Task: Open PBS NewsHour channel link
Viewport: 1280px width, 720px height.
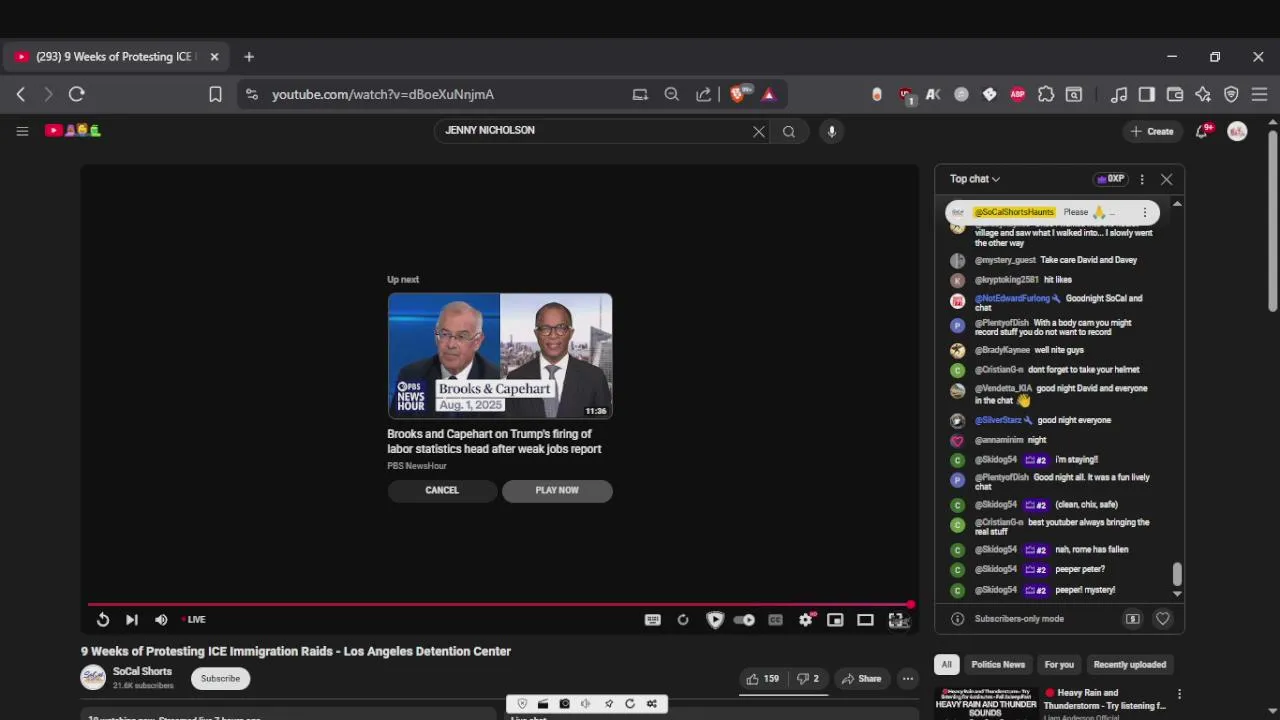Action: click(417, 466)
